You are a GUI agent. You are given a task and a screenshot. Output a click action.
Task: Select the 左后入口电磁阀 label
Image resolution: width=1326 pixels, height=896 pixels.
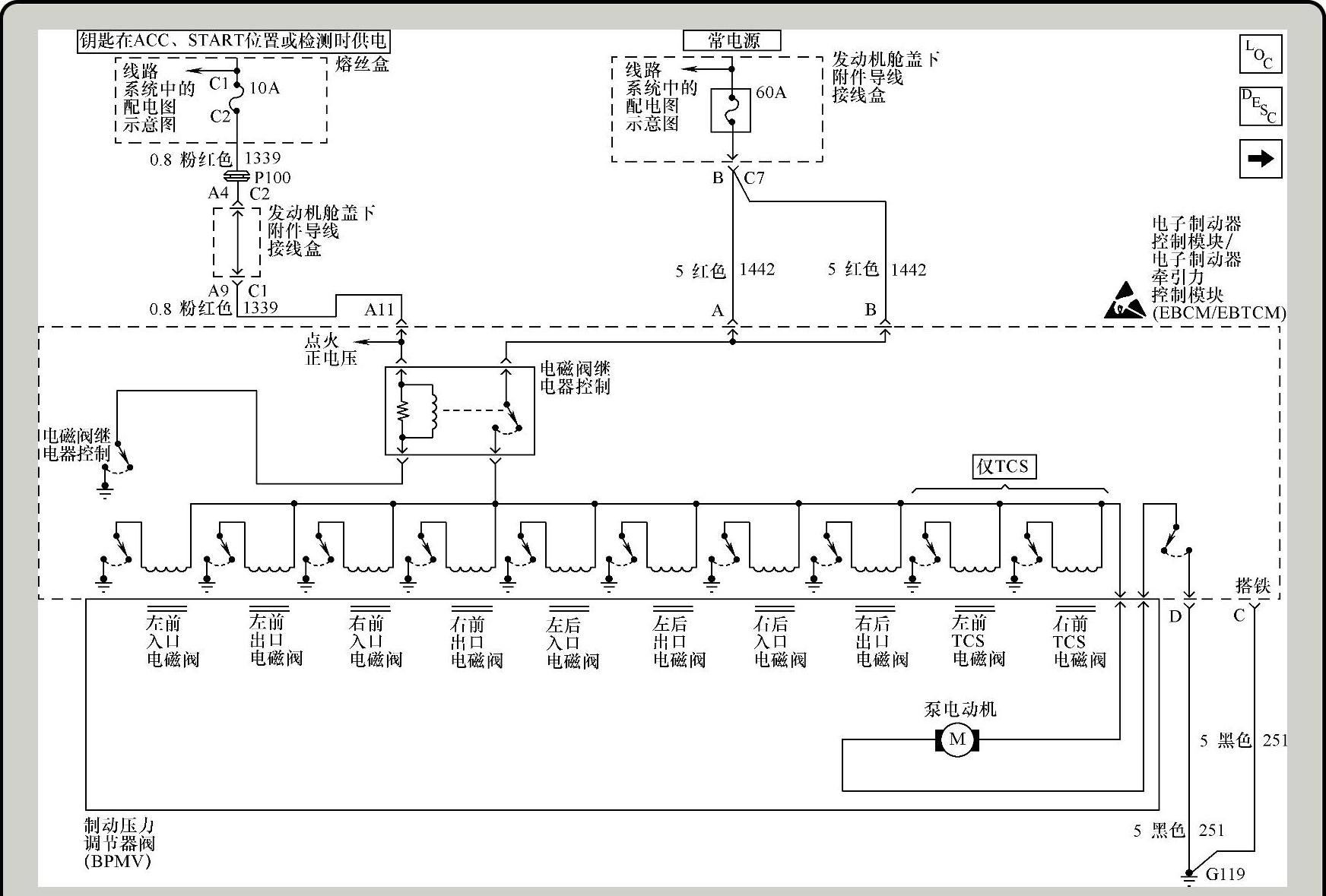pos(573,643)
